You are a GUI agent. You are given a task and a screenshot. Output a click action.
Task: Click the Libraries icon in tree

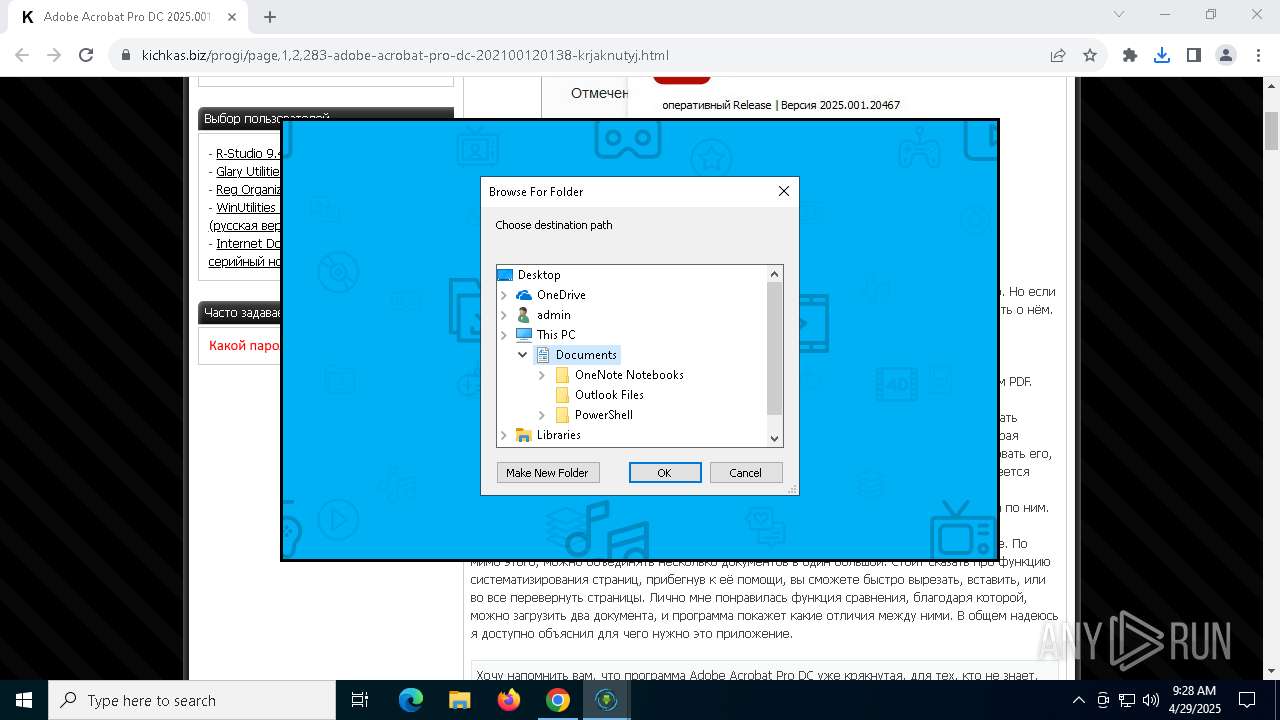point(524,435)
